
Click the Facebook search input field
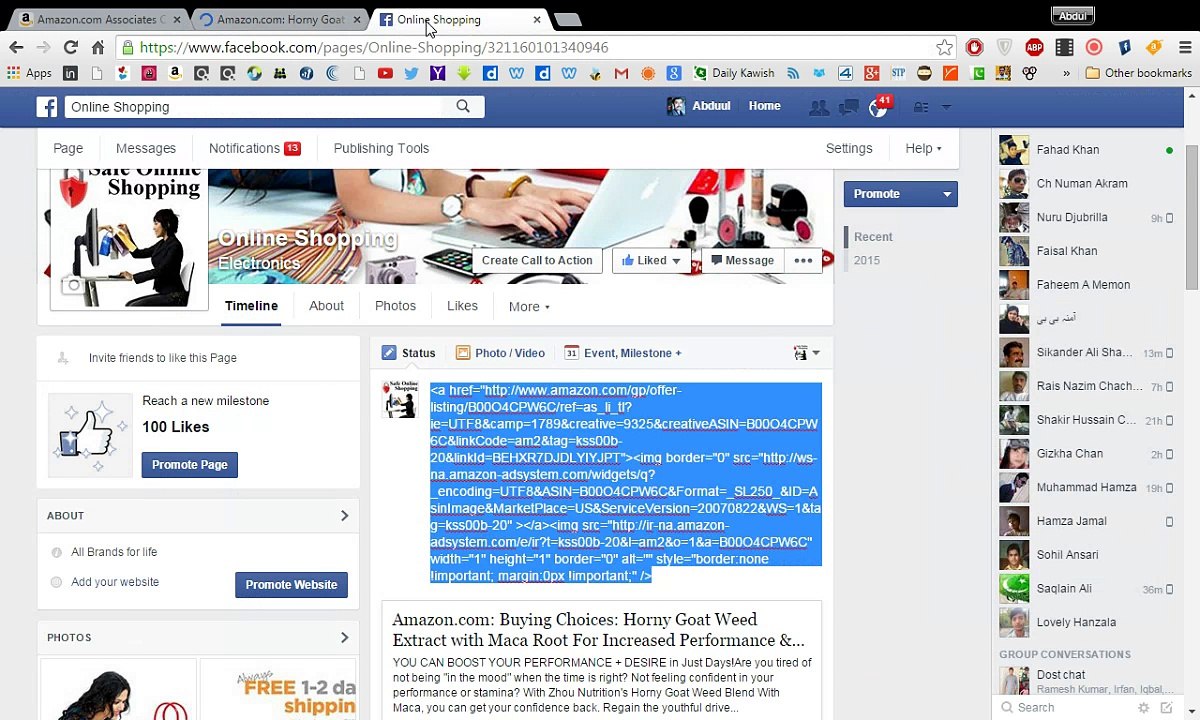[255, 107]
